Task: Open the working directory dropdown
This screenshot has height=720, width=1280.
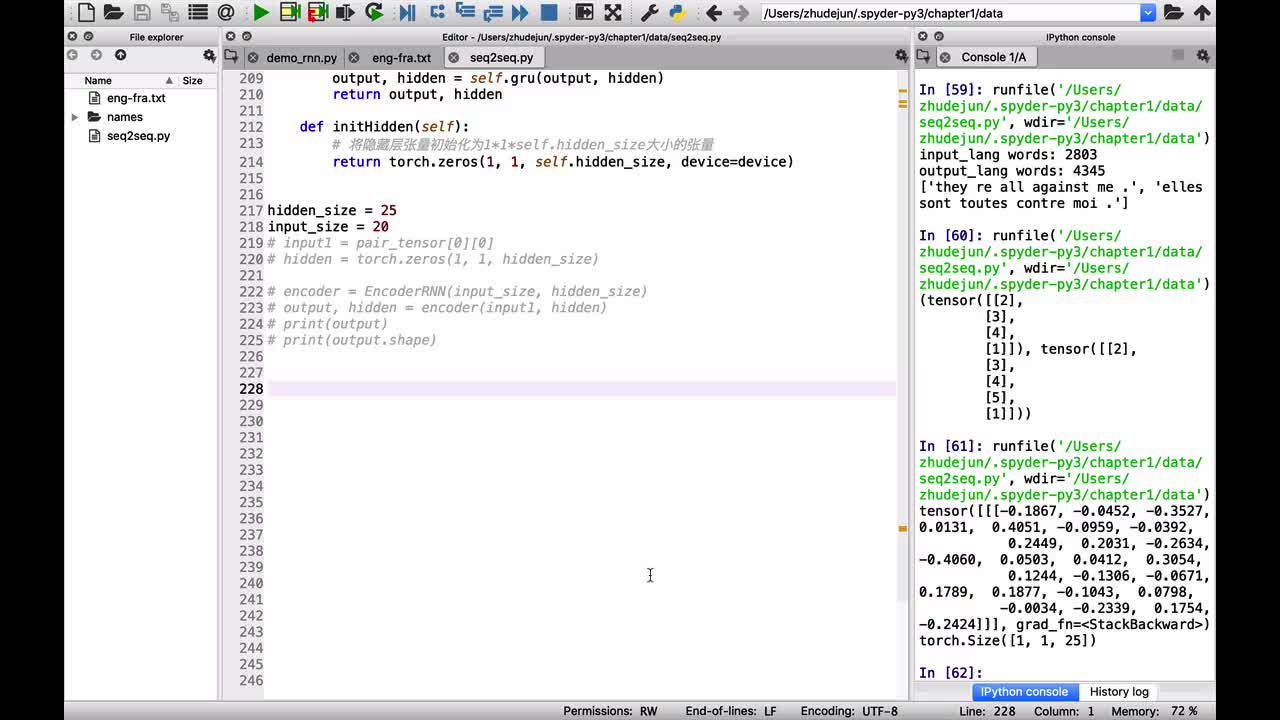Action: coord(1148,13)
